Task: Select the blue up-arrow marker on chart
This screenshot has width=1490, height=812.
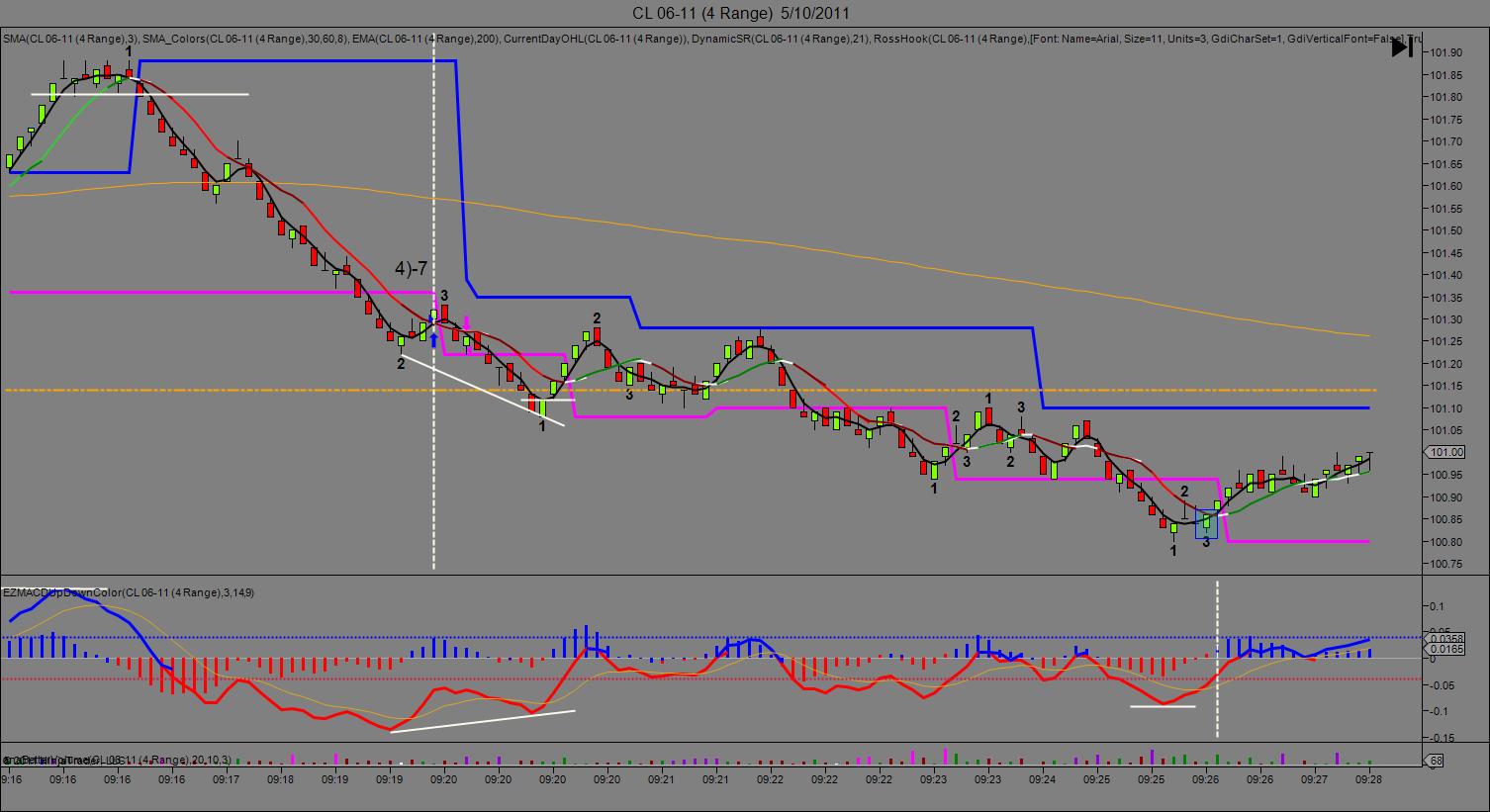Action: (433, 340)
